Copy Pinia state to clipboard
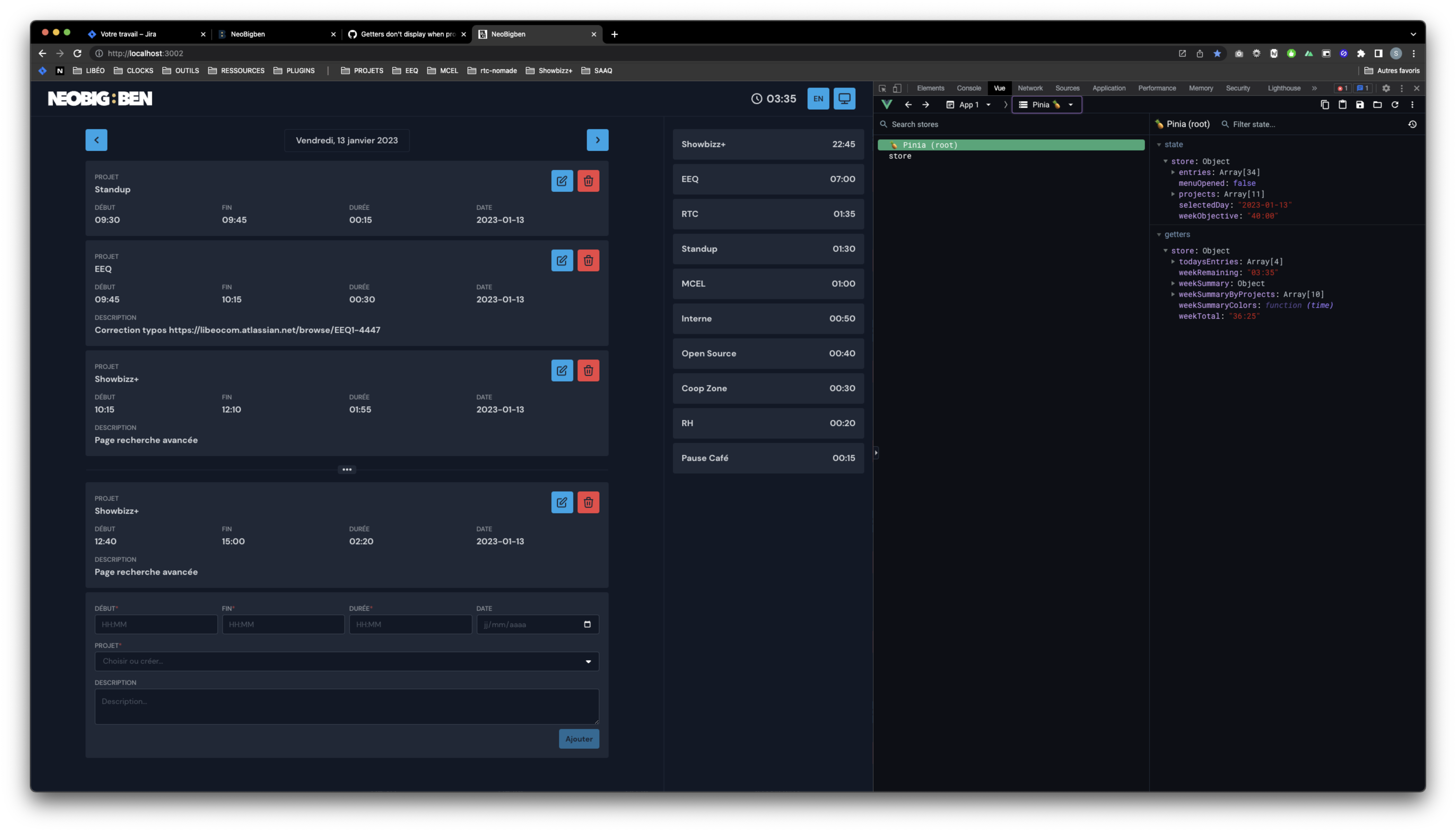The image size is (1456, 832). click(1325, 105)
